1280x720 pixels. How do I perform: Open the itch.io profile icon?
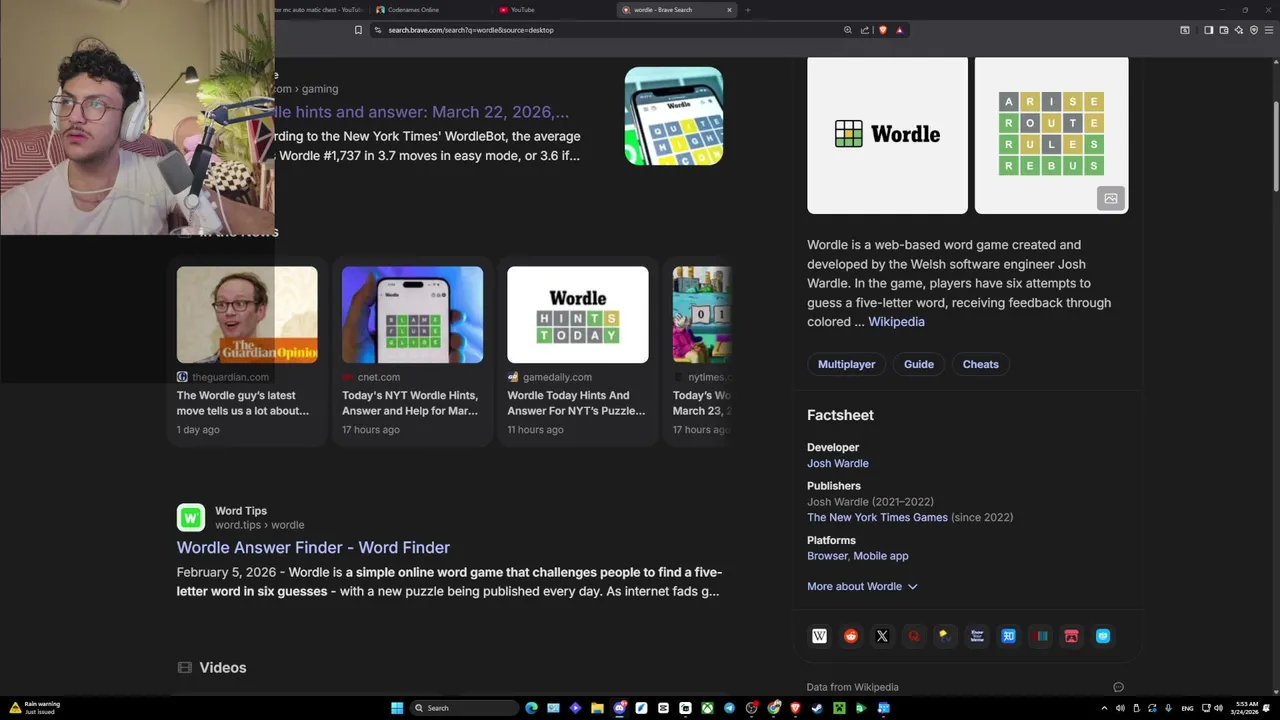point(1071,636)
